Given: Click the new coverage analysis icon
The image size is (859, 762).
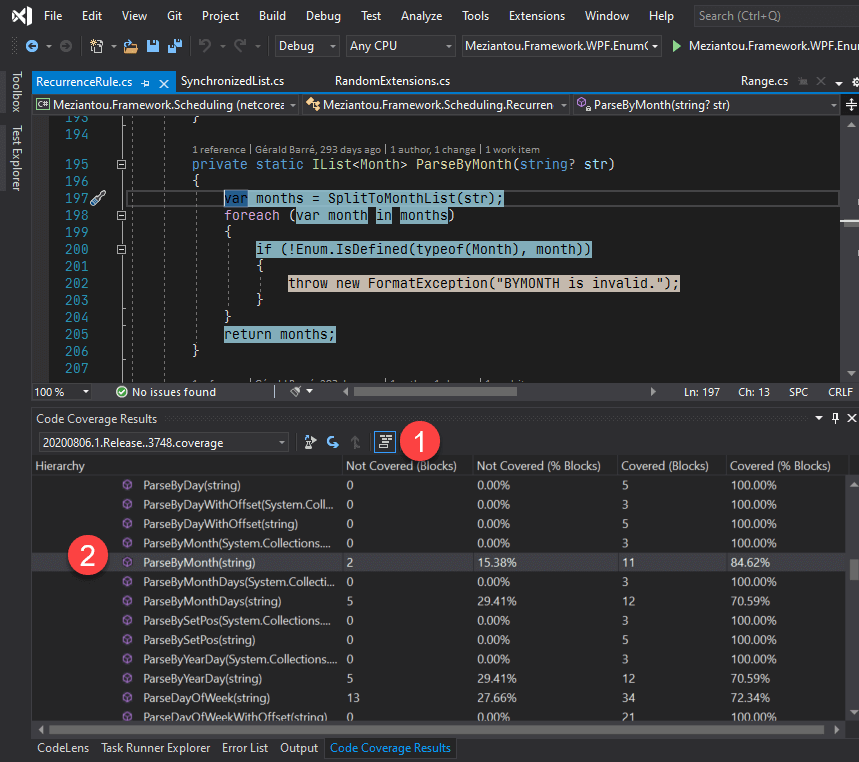Looking at the screenshot, I should (310, 441).
